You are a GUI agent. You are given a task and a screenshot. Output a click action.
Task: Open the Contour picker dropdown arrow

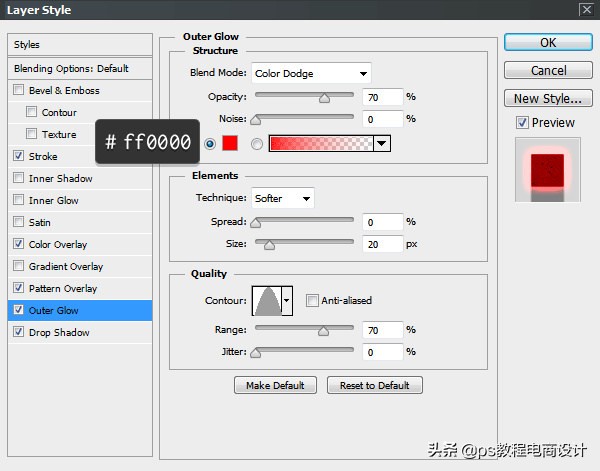(287, 301)
